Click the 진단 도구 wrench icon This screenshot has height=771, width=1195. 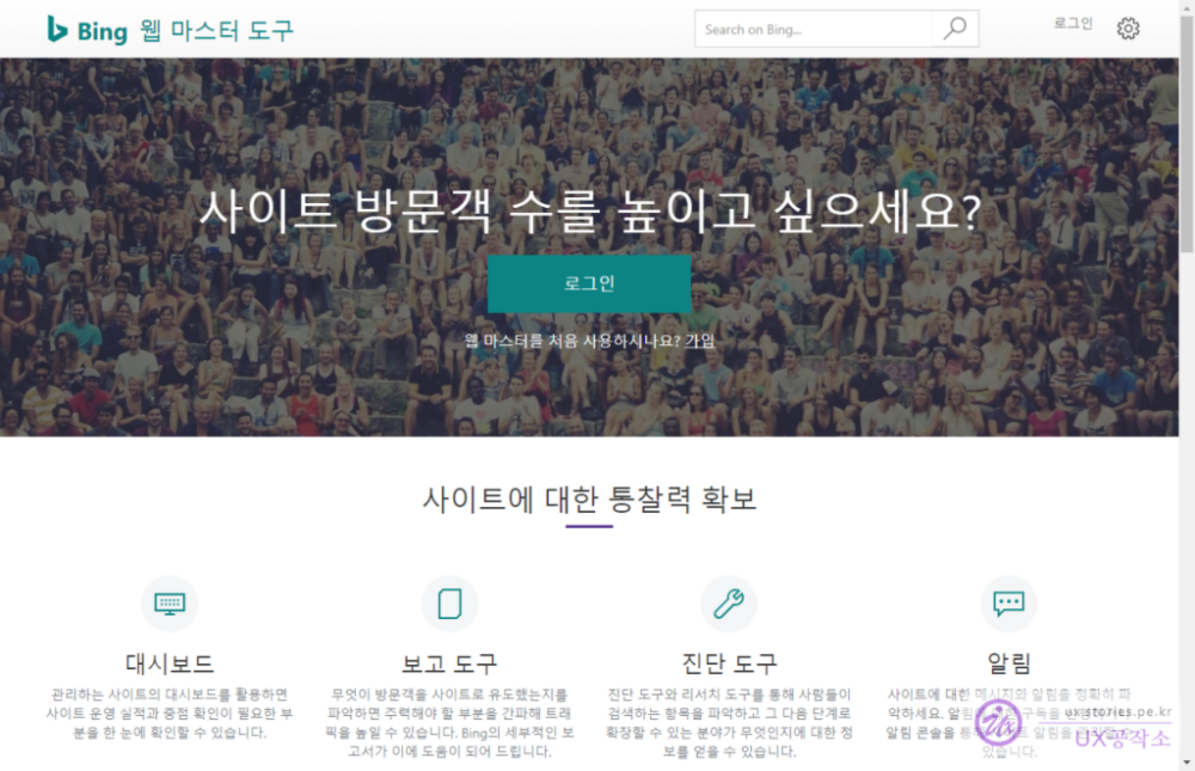(x=729, y=603)
